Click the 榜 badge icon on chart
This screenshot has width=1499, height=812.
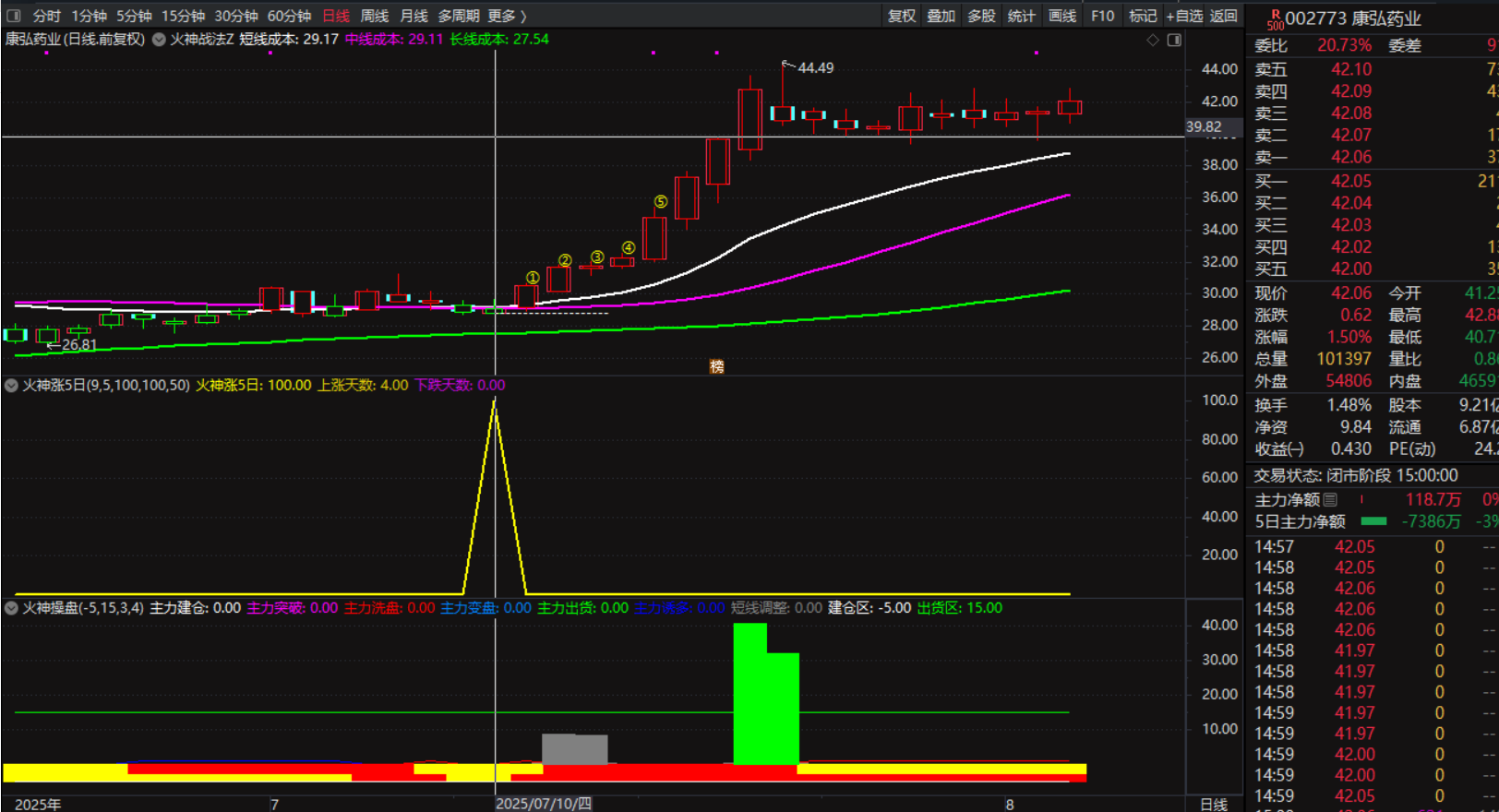pyautogui.click(x=716, y=366)
